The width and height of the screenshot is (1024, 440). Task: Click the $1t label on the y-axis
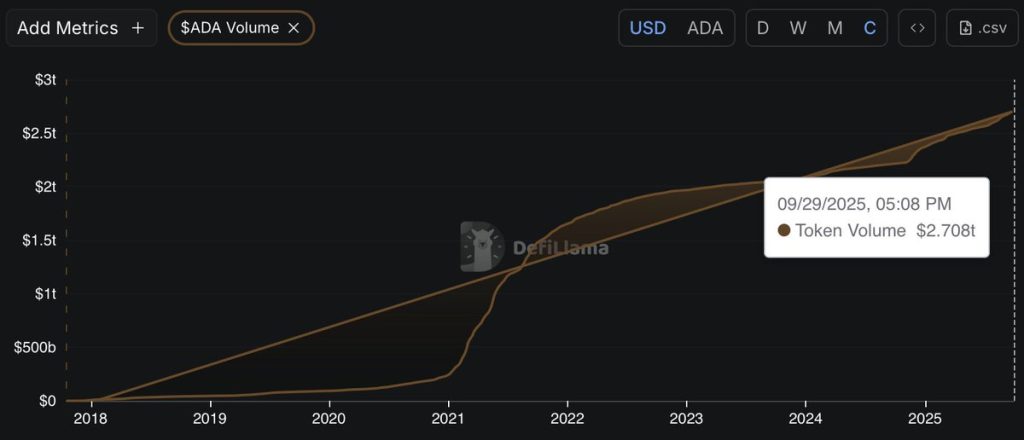click(44, 294)
